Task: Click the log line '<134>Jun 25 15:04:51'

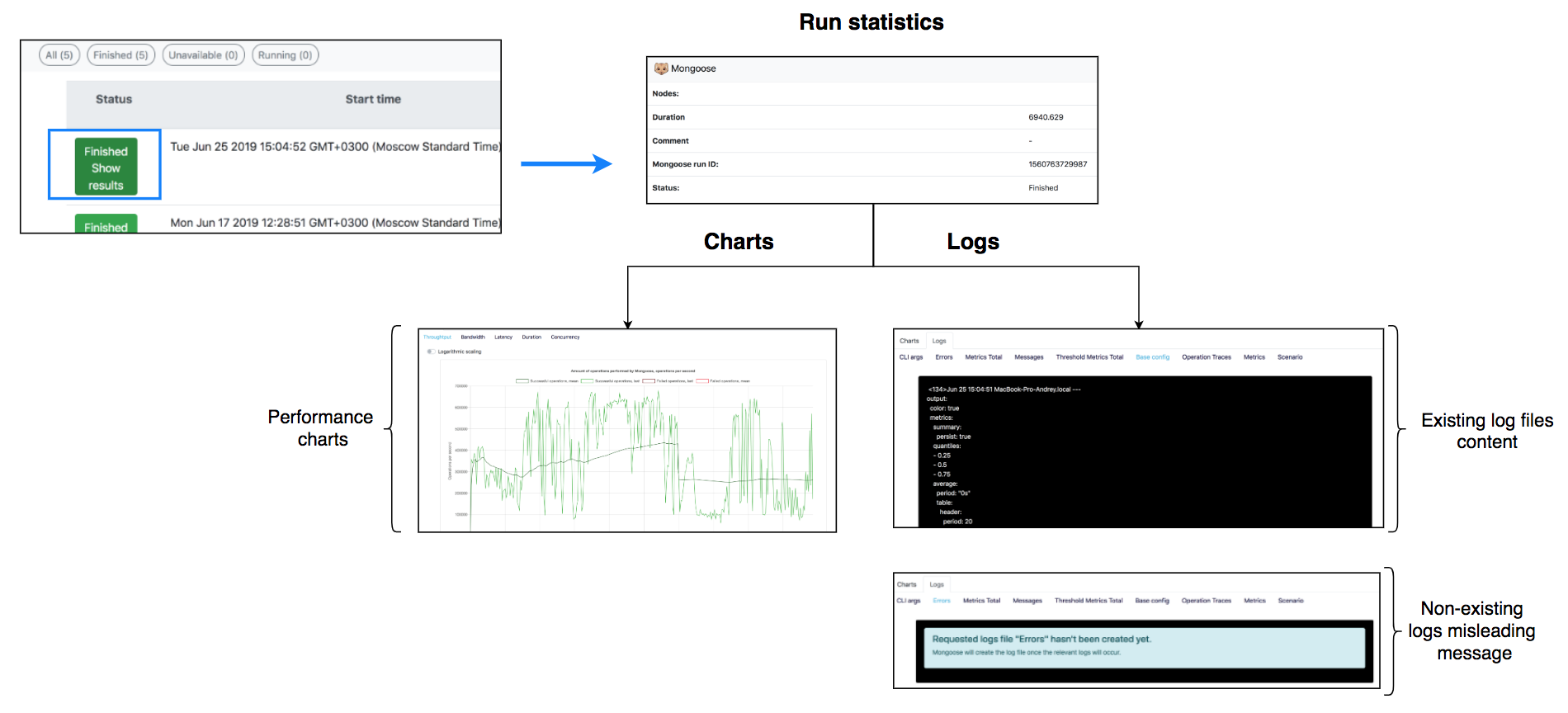Action: 1004,390
